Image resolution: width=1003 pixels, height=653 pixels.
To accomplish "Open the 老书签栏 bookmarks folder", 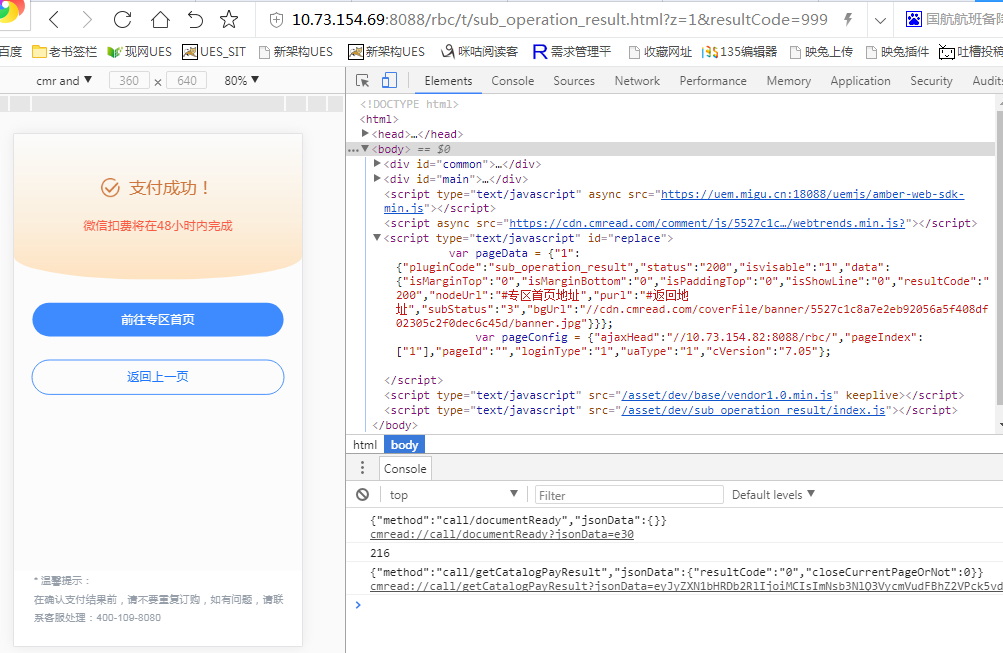I will [x=65, y=52].
